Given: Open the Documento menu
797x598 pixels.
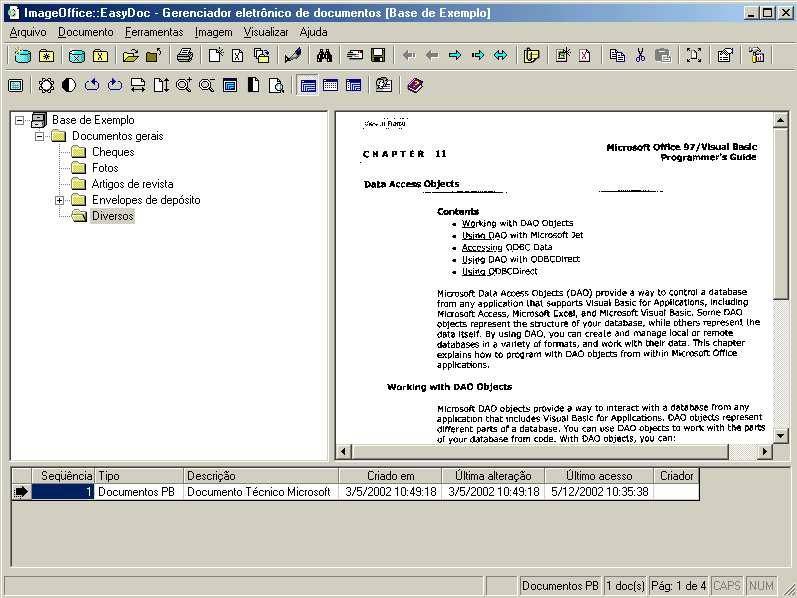Looking at the screenshot, I should [85, 32].
